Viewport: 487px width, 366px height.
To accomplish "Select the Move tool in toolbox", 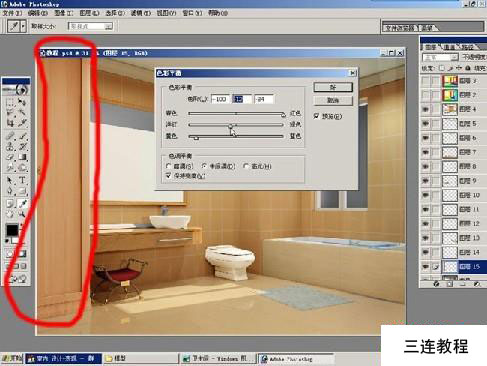I will (x=22, y=101).
